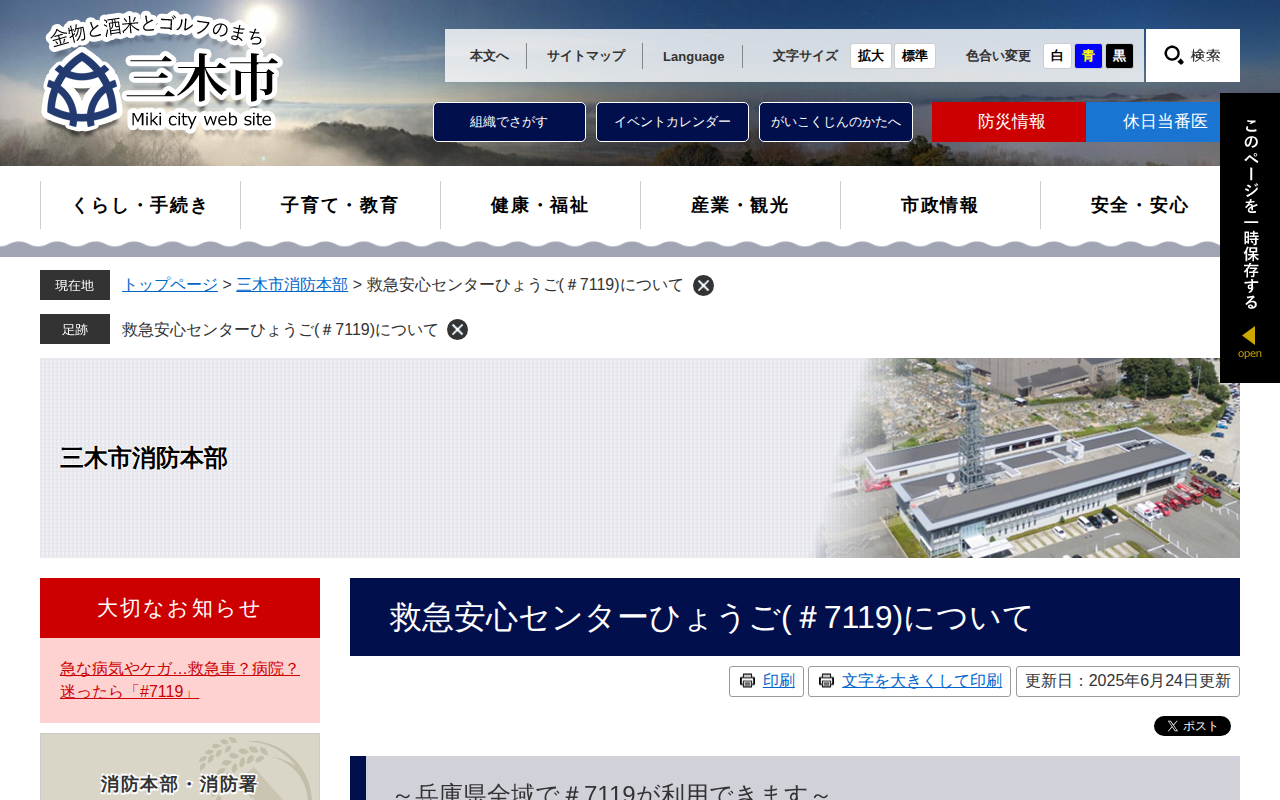Open the Language selection link
Viewport: 1280px width, 800px height.
pos(693,56)
